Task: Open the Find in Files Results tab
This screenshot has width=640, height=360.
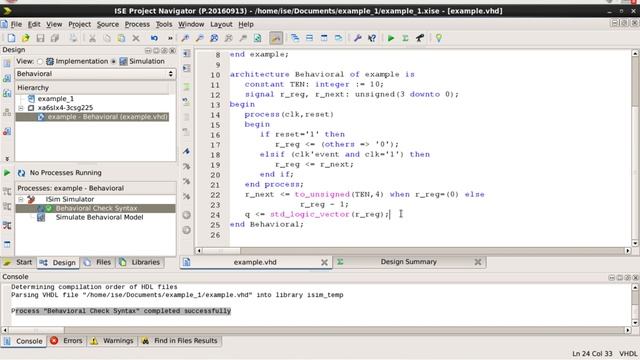Action: click(x=180, y=341)
